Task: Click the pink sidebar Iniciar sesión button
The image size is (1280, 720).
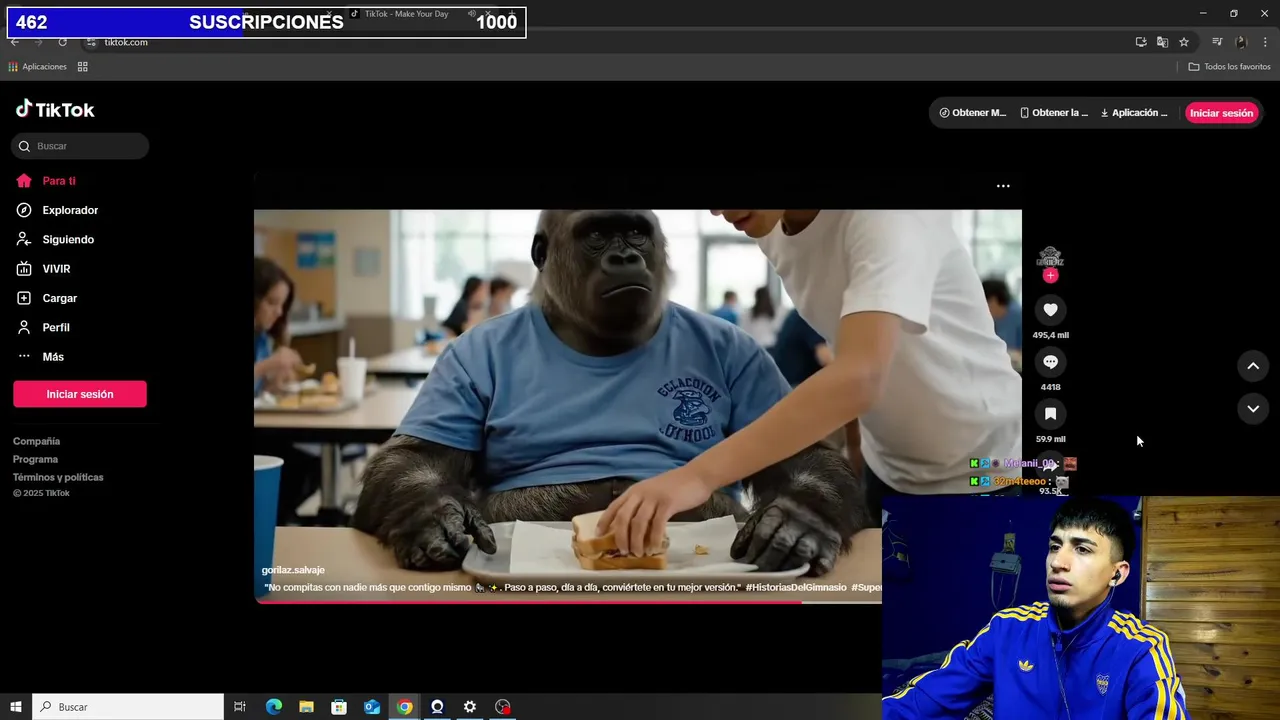Action: (x=80, y=394)
